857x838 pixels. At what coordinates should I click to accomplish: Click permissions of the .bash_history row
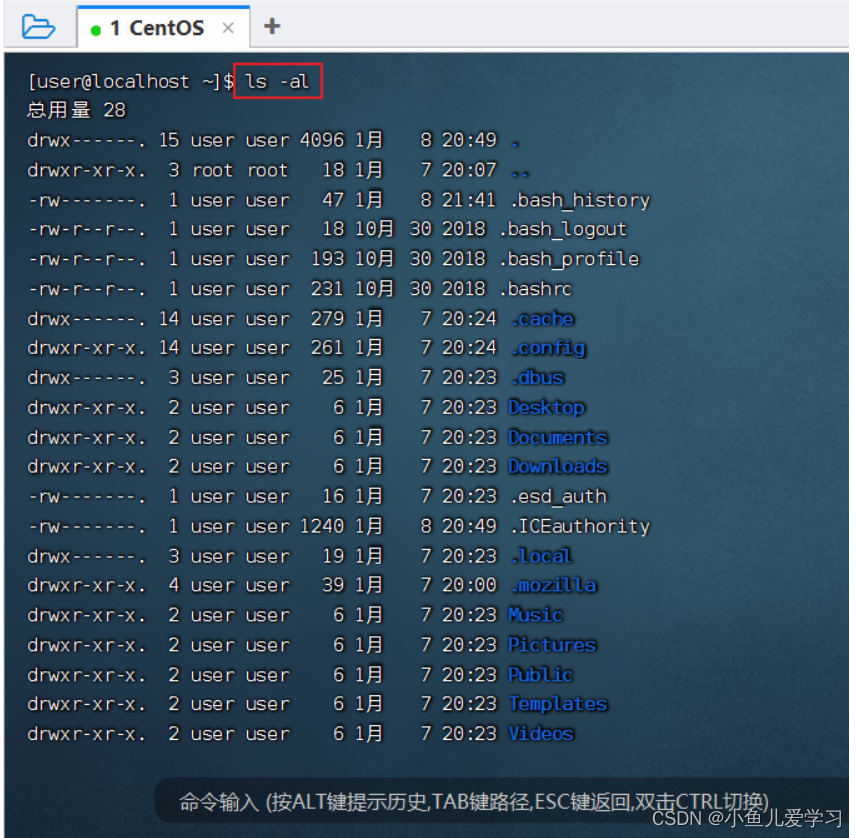(x=87, y=201)
